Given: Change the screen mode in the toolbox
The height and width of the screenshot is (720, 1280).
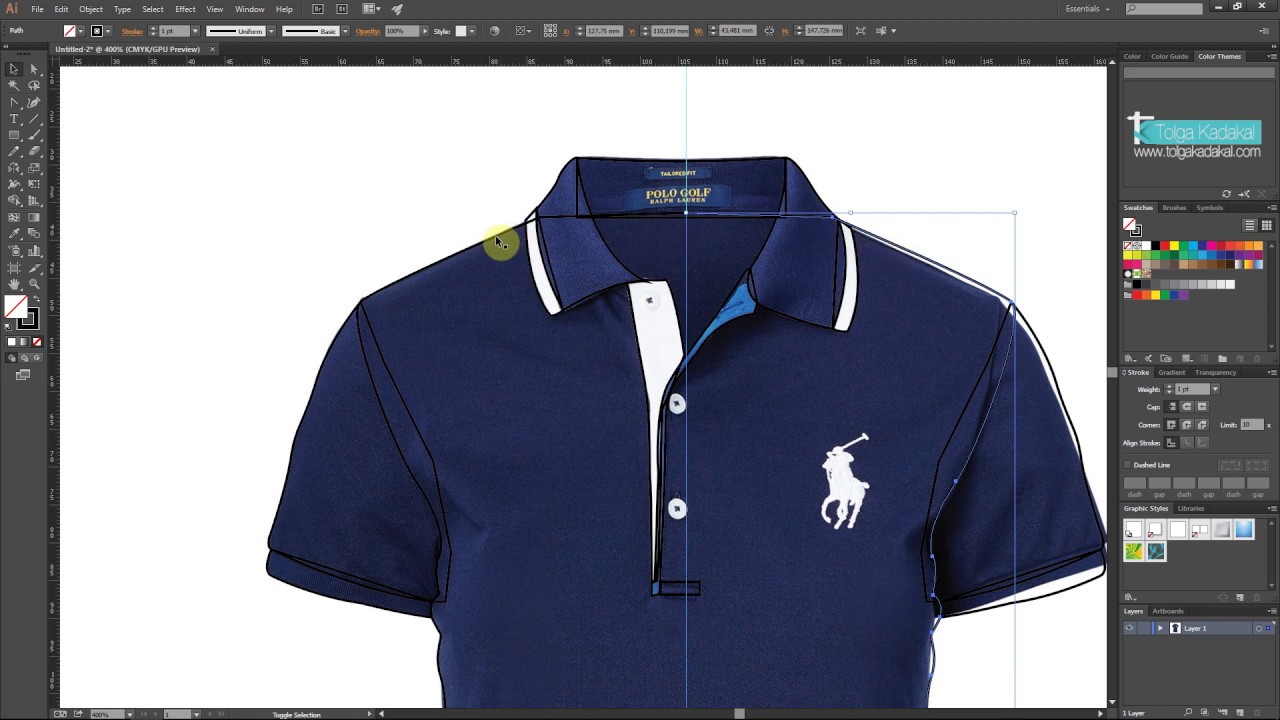Looking at the screenshot, I should click(23, 375).
